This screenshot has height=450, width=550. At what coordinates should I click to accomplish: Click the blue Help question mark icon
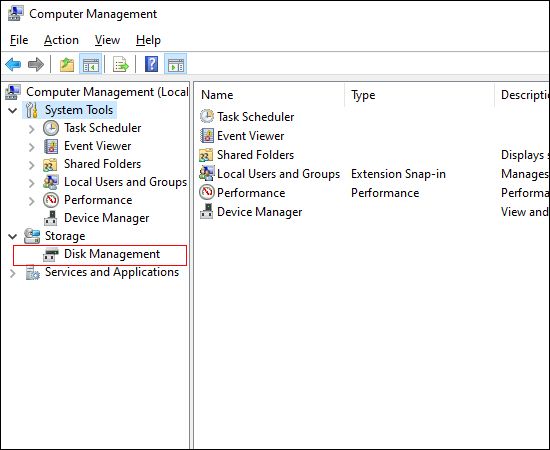tap(152, 65)
